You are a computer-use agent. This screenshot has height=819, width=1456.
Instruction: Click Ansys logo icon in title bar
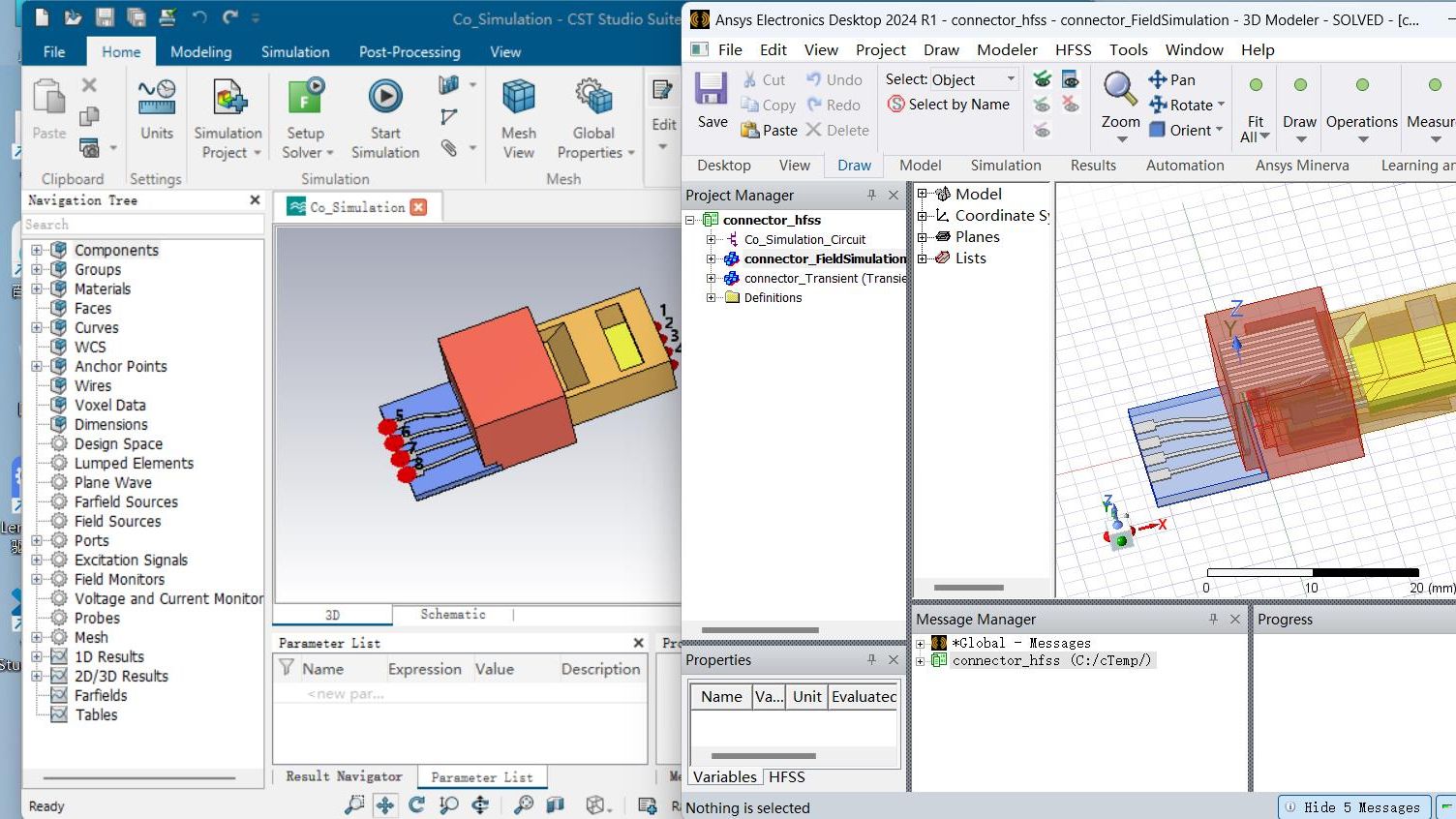pyautogui.click(x=700, y=19)
